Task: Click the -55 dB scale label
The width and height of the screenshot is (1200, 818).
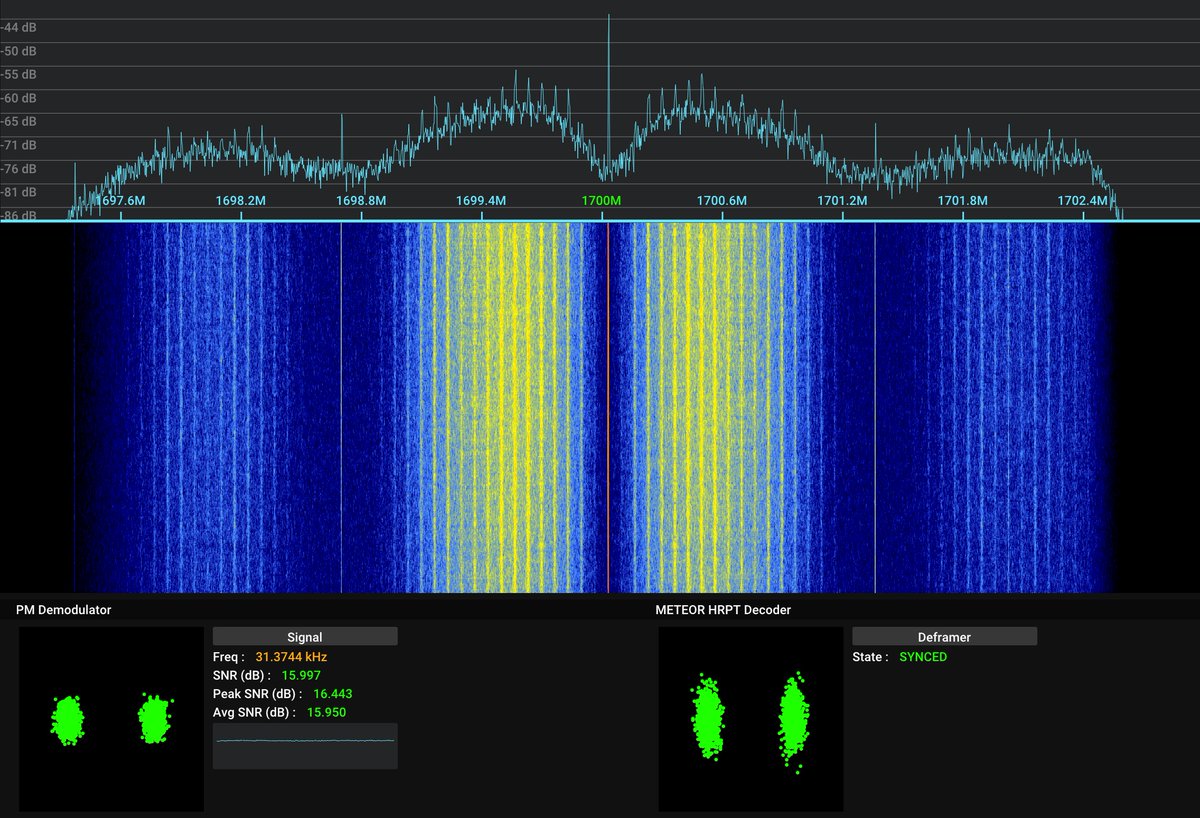Action: coord(19,75)
